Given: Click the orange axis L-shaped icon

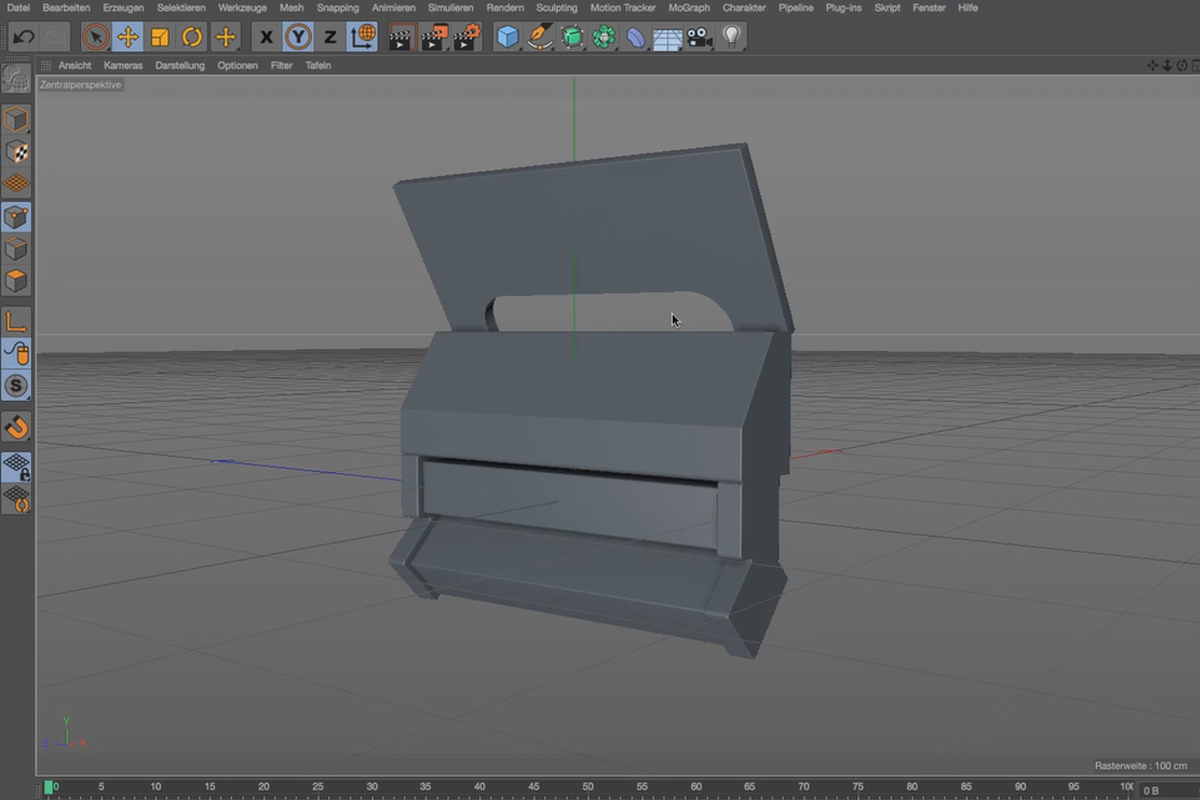Looking at the screenshot, I should tap(16, 322).
